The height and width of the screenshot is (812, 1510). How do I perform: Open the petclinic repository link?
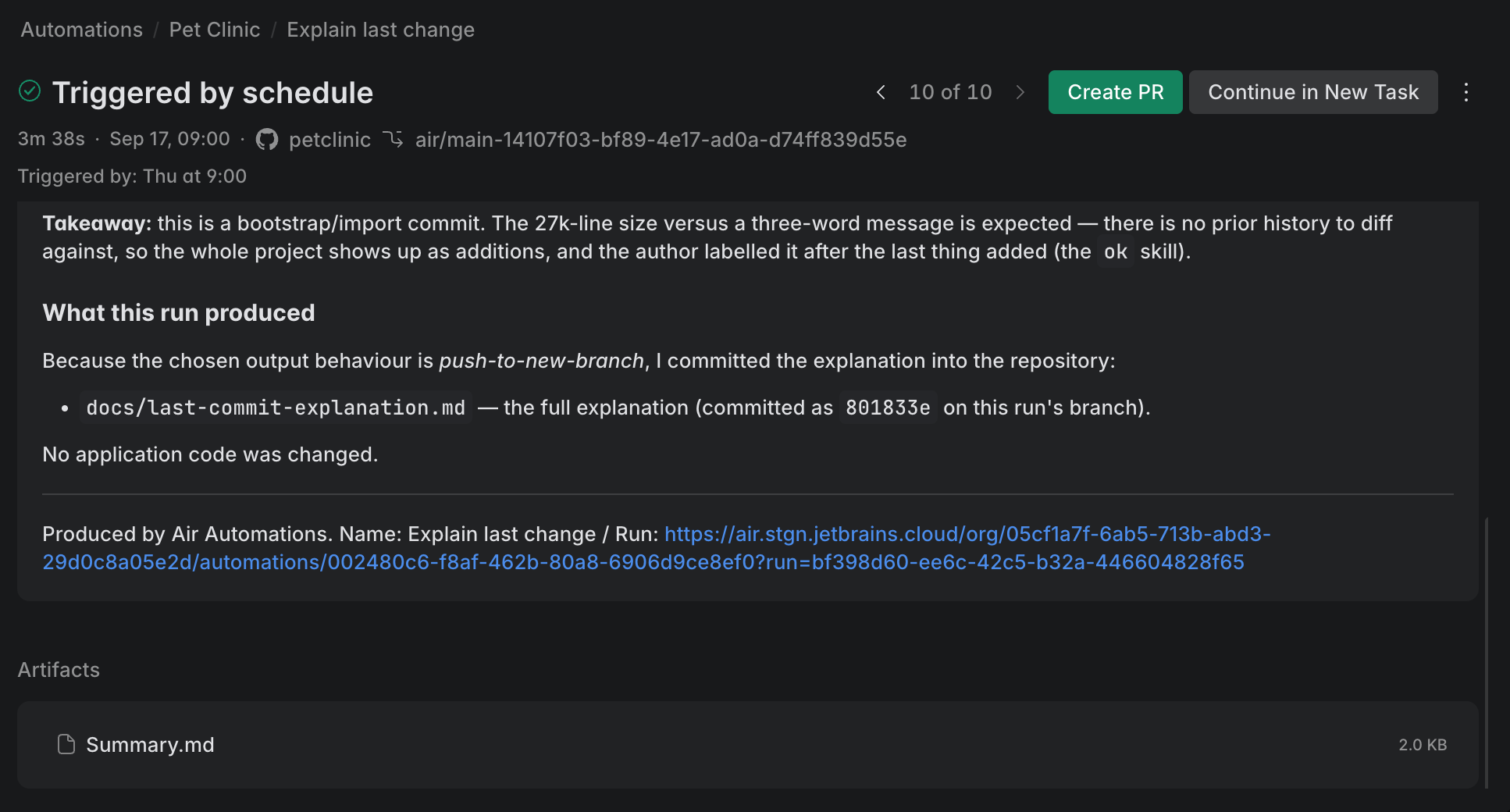pyautogui.click(x=329, y=140)
